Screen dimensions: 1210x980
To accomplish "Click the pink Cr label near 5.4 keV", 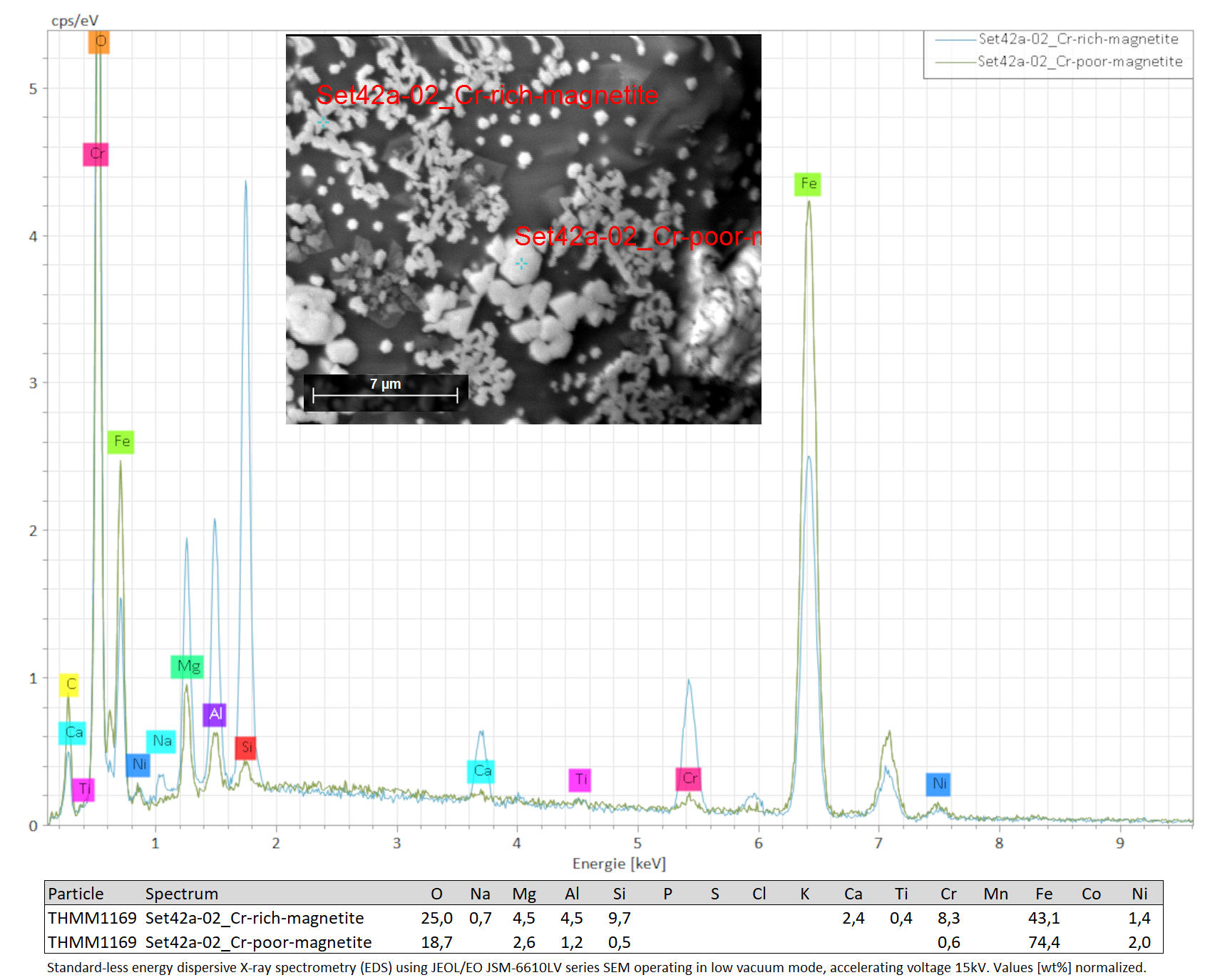I will click(689, 778).
